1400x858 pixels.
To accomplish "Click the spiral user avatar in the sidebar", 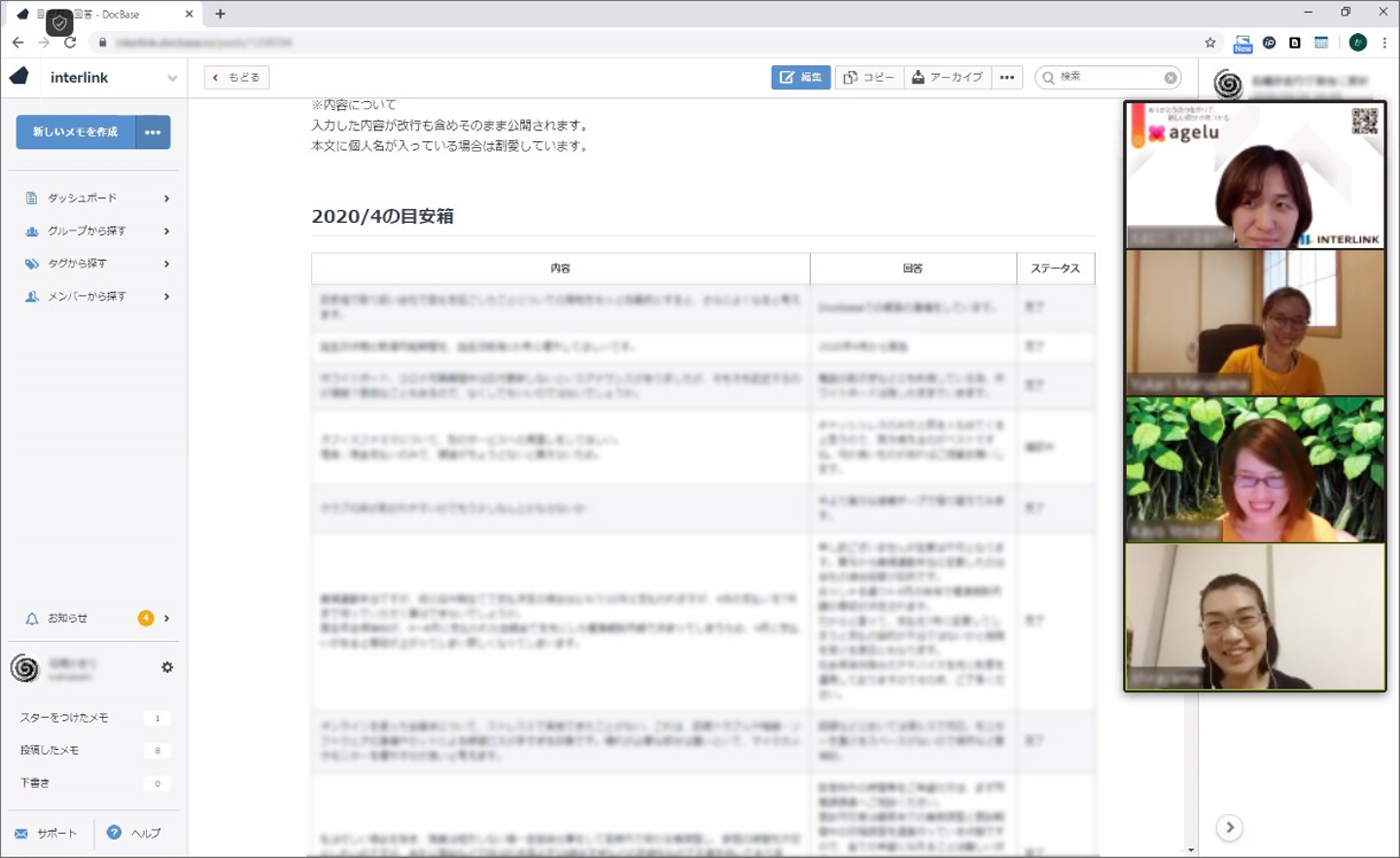I will click(24, 668).
